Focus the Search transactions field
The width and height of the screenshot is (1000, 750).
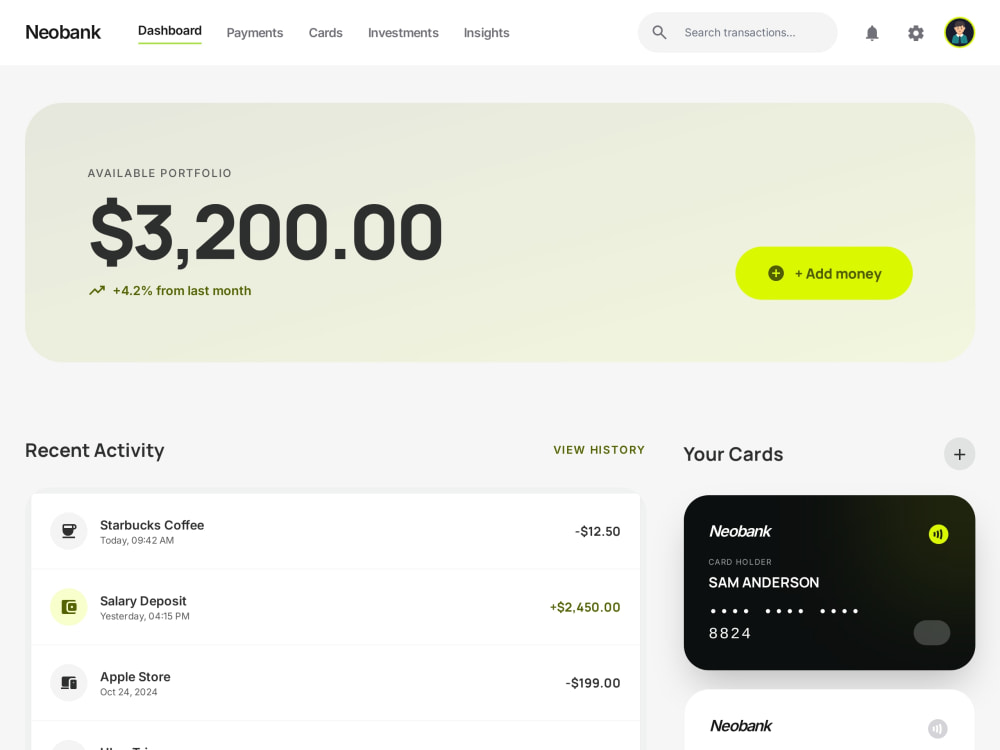tap(737, 33)
